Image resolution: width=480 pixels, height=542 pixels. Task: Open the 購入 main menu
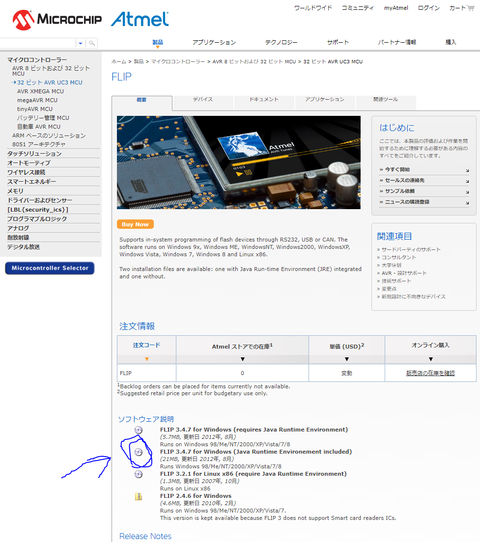click(451, 42)
